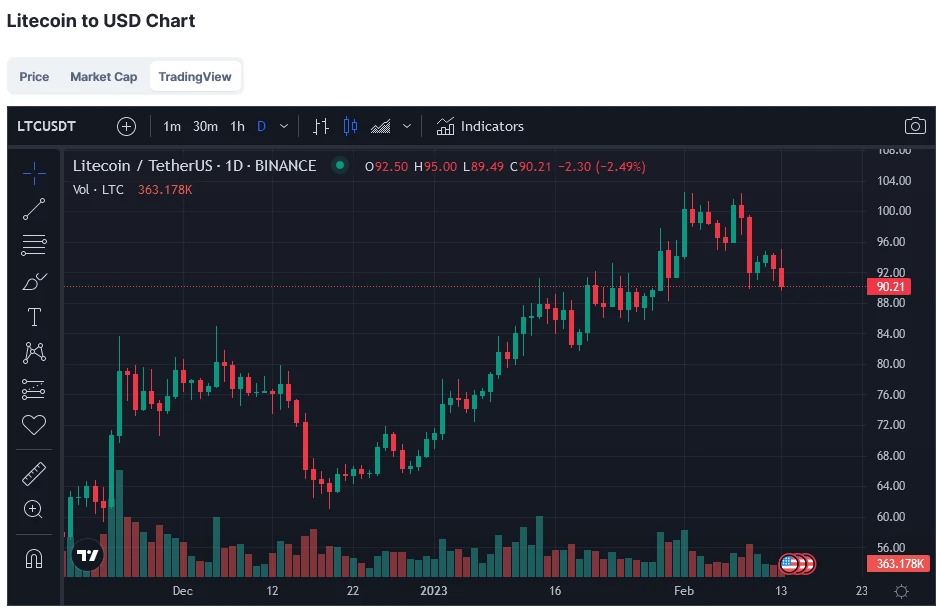This screenshot has height=608, width=936.
Task: Take a chart snapshot with camera icon
Action: 914,126
